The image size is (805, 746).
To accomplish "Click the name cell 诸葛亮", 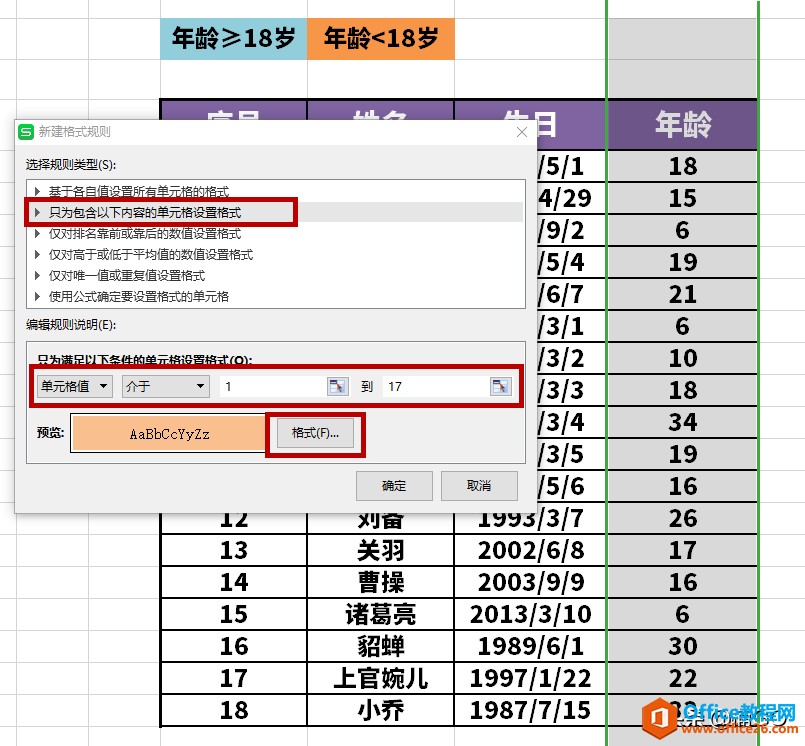I will click(381, 614).
